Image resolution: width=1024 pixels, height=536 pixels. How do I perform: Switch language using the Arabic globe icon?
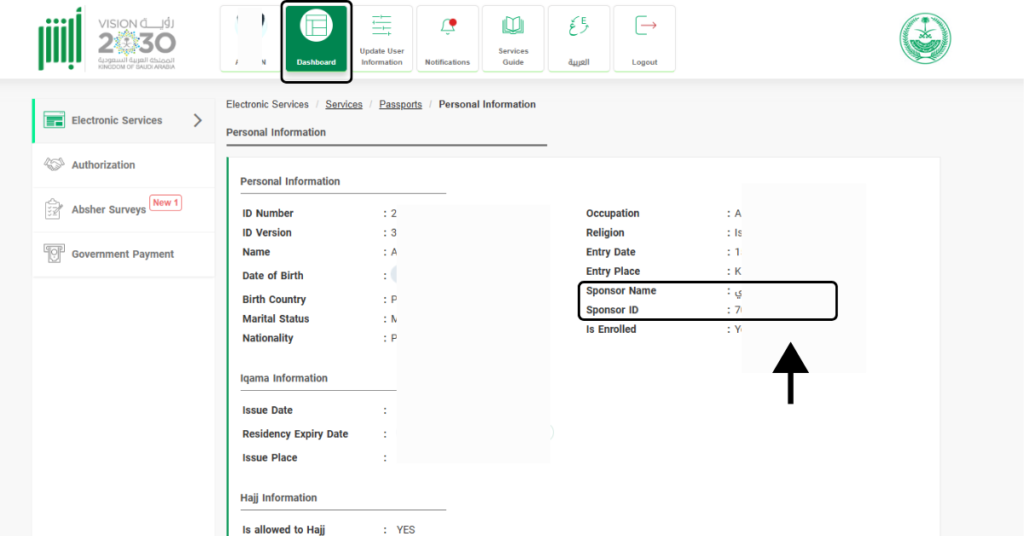coord(578,28)
